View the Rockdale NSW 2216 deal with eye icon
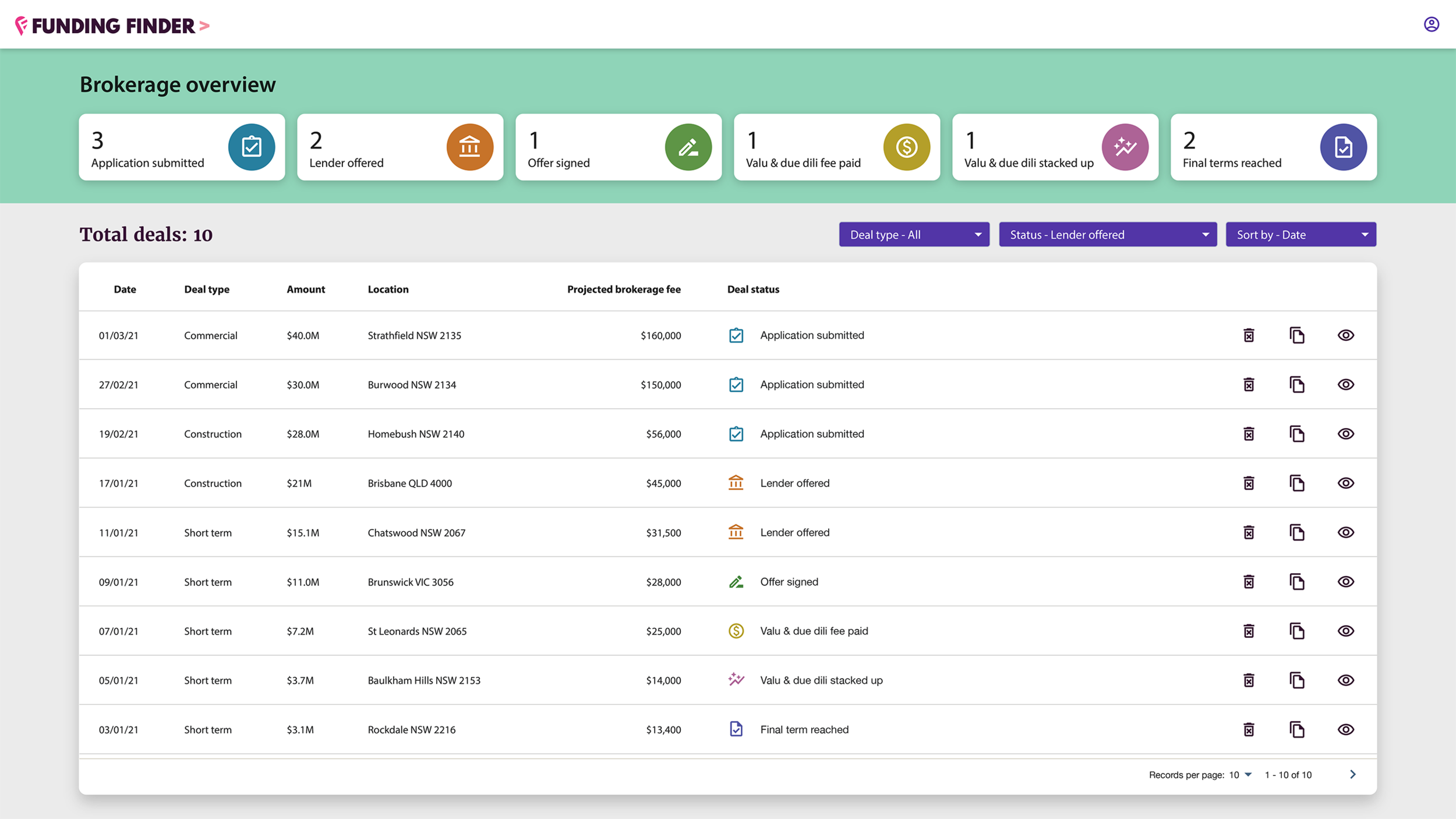This screenshot has width=1456, height=819. tap(1345, 730)
